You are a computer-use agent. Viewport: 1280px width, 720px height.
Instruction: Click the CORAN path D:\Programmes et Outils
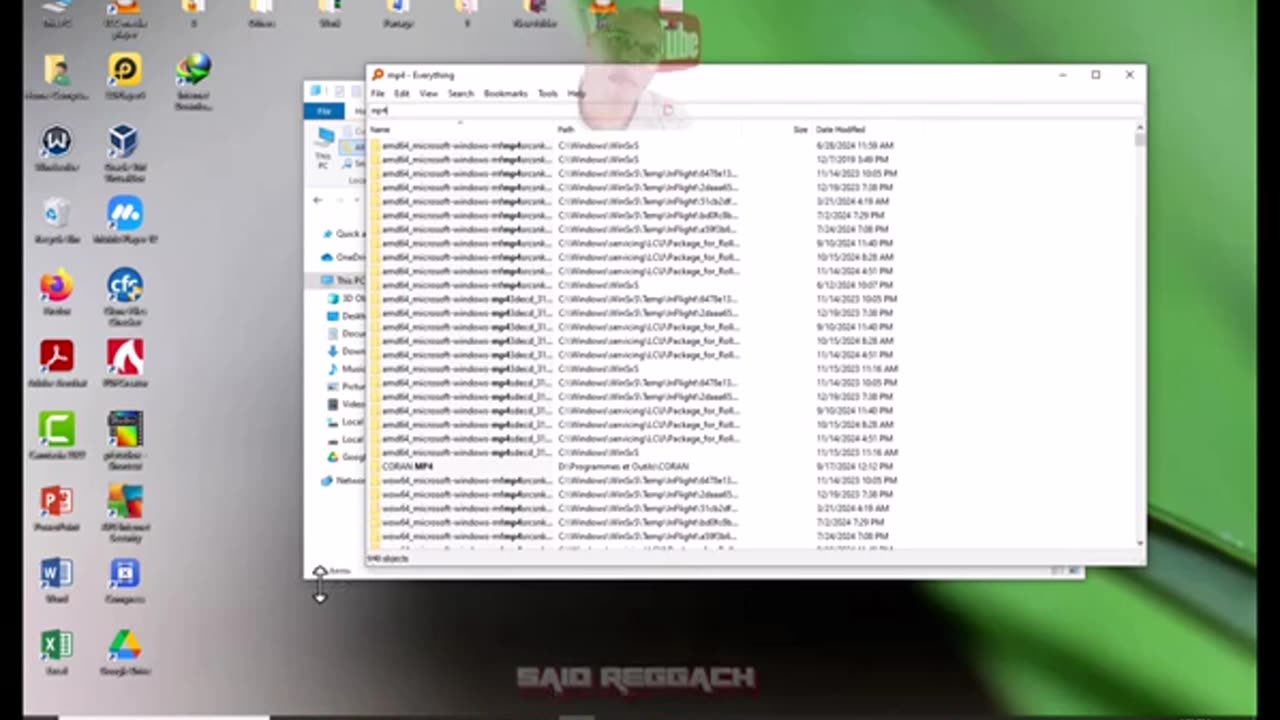623,466
